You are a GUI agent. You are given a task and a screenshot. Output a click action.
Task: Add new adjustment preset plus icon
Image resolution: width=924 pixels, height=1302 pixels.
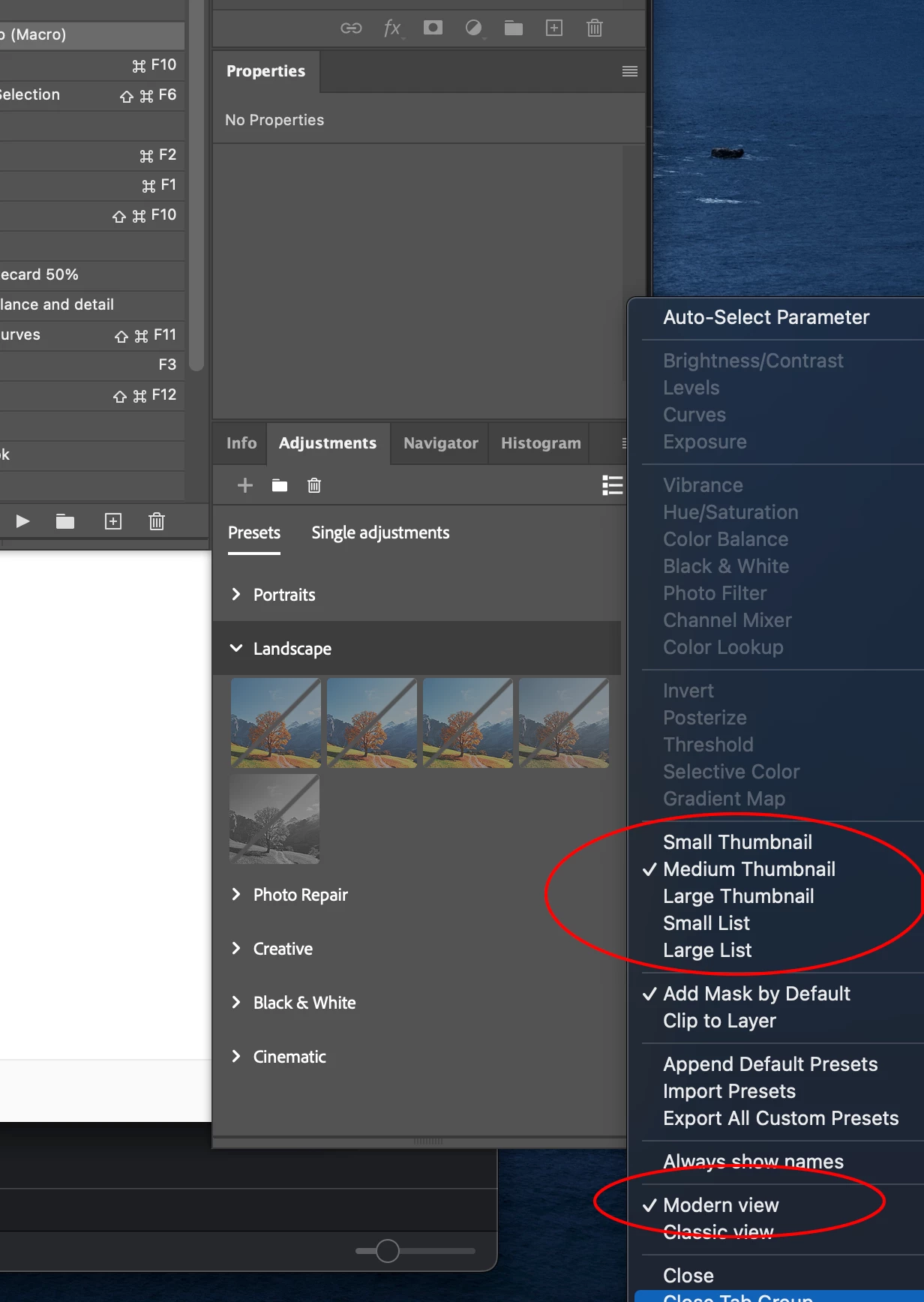pos(244,485)
